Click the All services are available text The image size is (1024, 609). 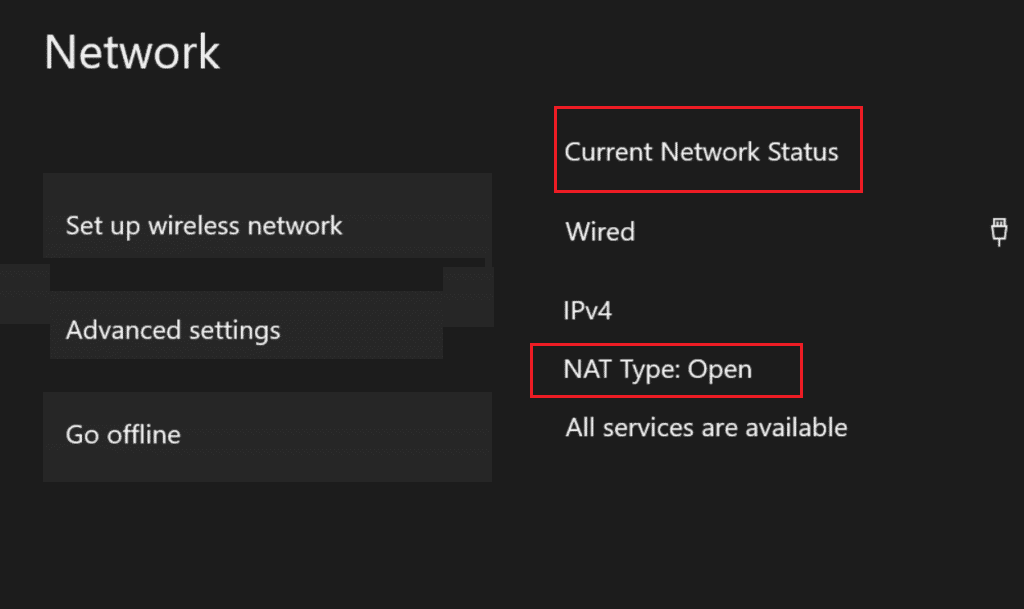pos(706,428)
